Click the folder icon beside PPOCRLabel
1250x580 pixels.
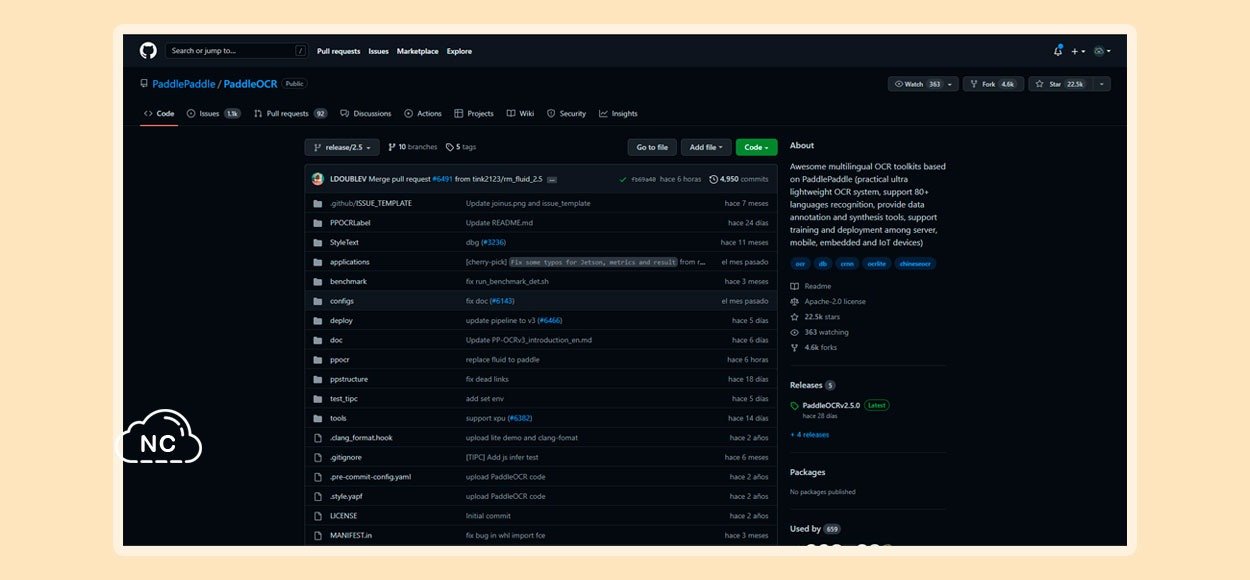[x=317, y=223]
